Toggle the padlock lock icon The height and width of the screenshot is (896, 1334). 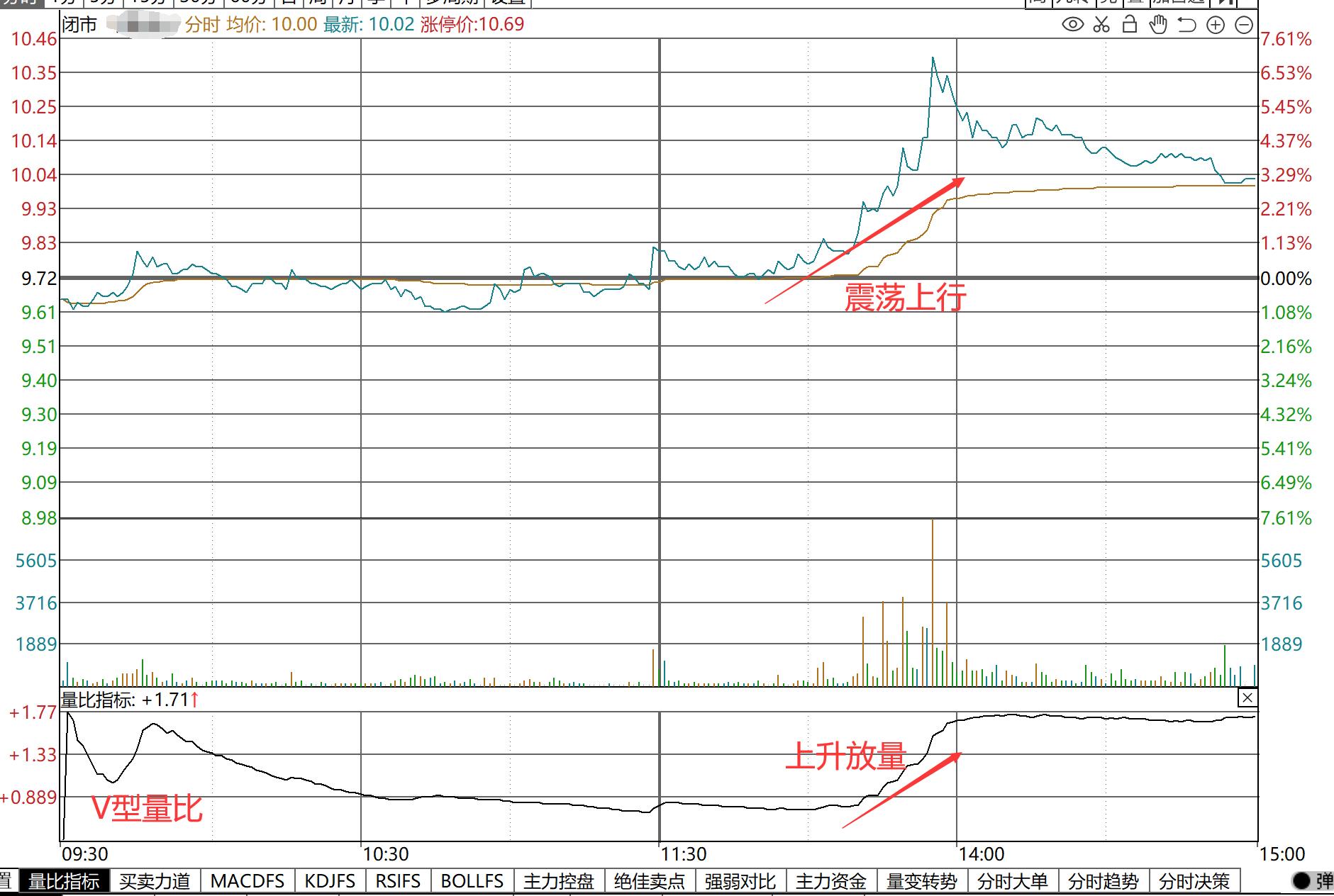[x=1130, y=25]
